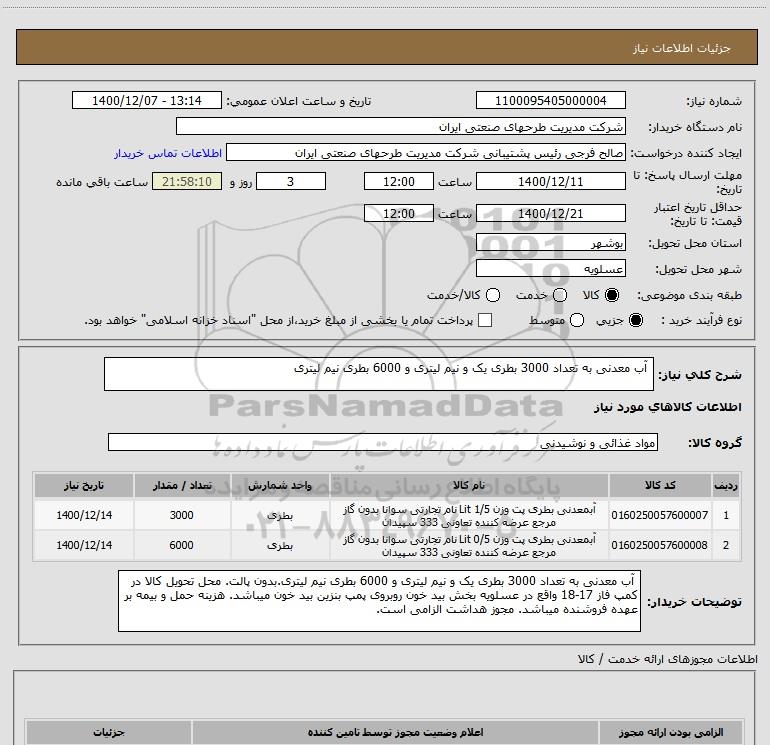770x745 pixels.
Task: Click the واحد شمارش column header
Action: 280,485
